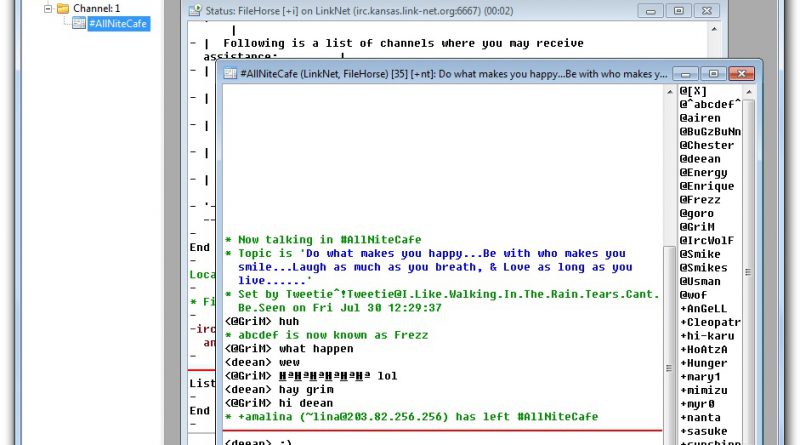Click the Status window title bar icon

[x=195, y=10]
